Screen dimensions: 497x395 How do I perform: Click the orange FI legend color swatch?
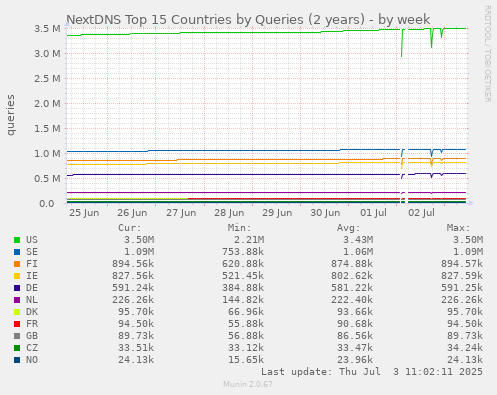17,264
